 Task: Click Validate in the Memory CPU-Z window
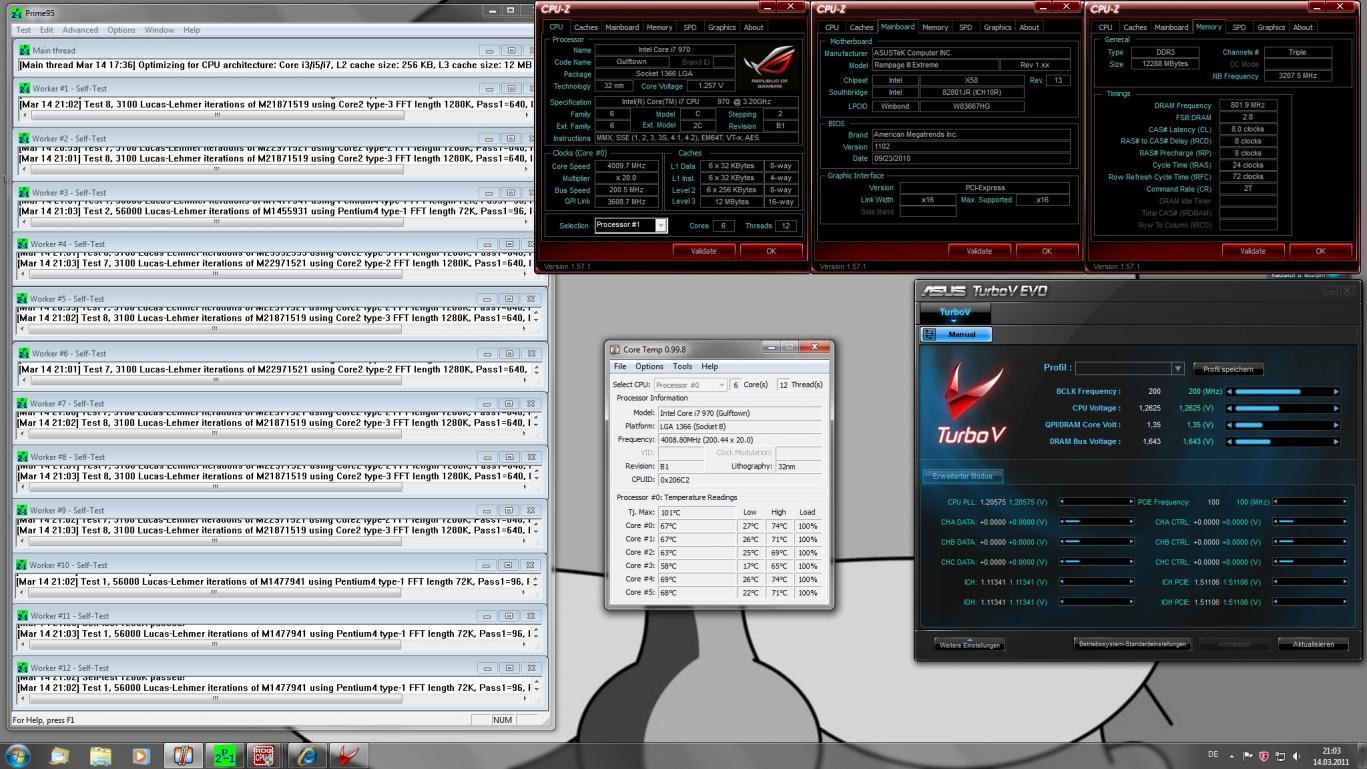(1253, 251)
